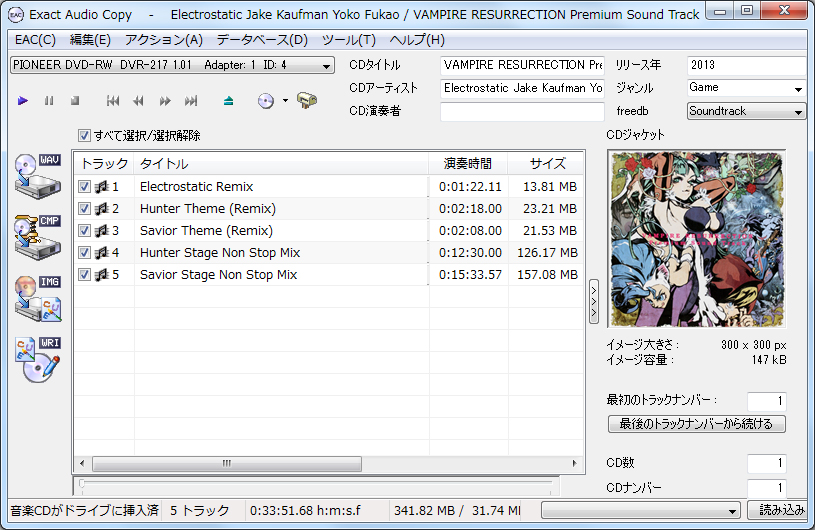The width and height of the screenshot is (815, 530).
Task: Uncheck track 4 Hunter Stage Non Stop Mix
Action: point(84,253)
